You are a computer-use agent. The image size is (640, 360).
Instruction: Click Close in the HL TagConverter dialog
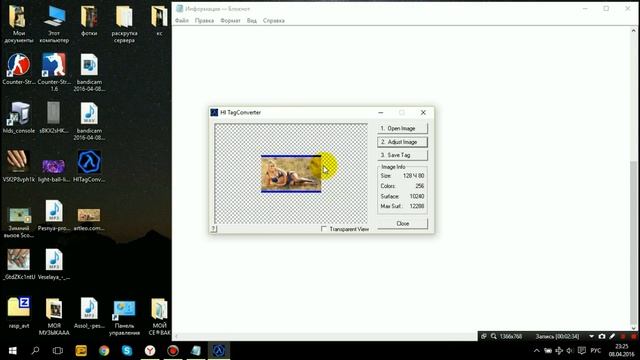pos(402,224)
